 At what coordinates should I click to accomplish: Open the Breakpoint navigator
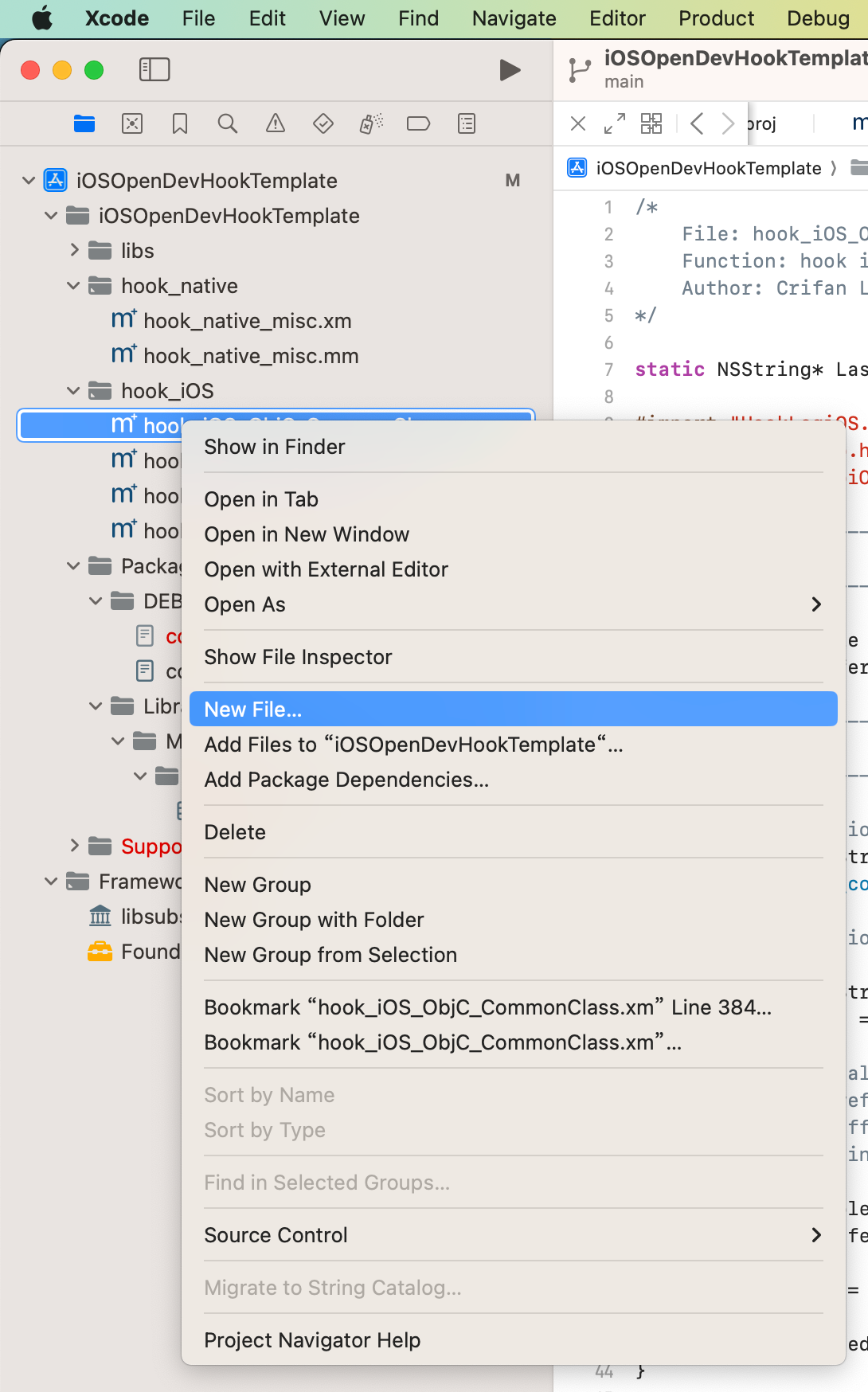click(x=418, y=123)
